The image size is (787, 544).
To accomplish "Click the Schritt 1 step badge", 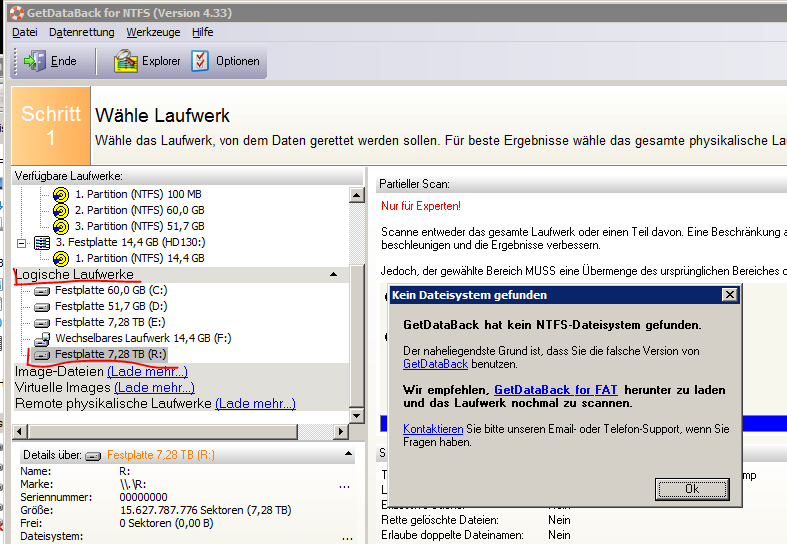I will (x=51, y=125).
